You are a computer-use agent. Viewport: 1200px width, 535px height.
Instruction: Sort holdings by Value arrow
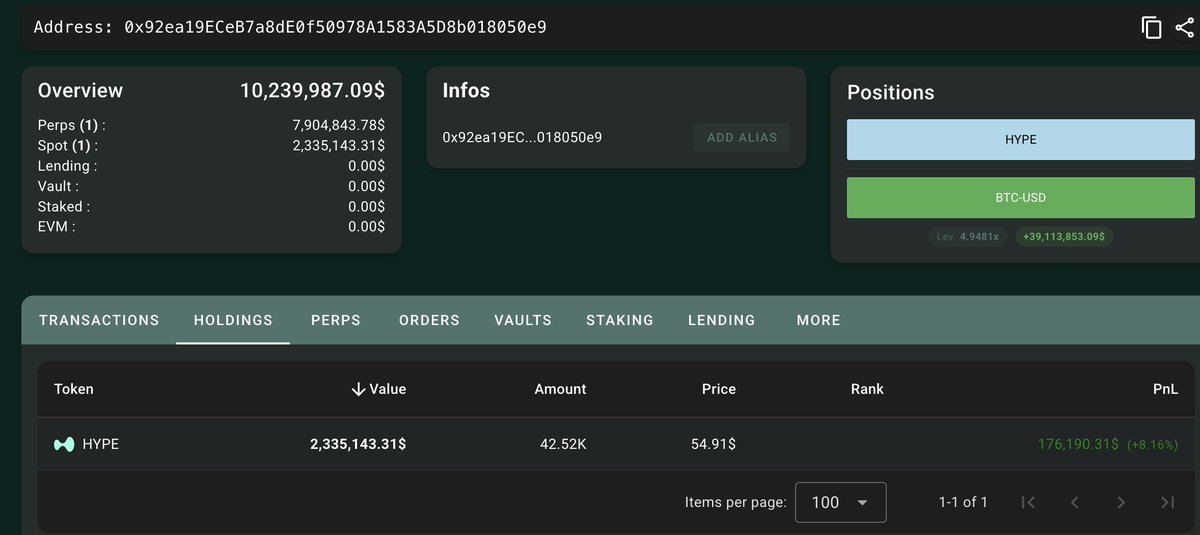(x=358, y=389)
